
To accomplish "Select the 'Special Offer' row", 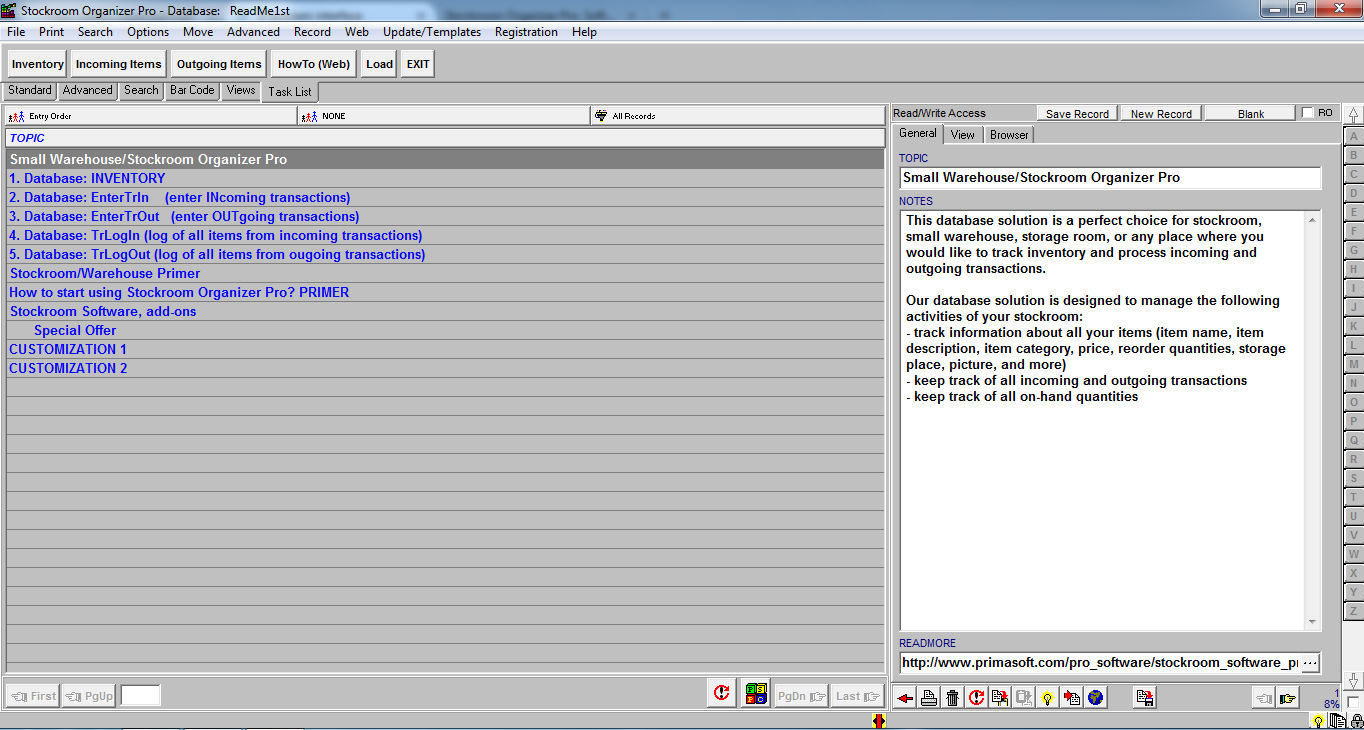I will 445,331.
